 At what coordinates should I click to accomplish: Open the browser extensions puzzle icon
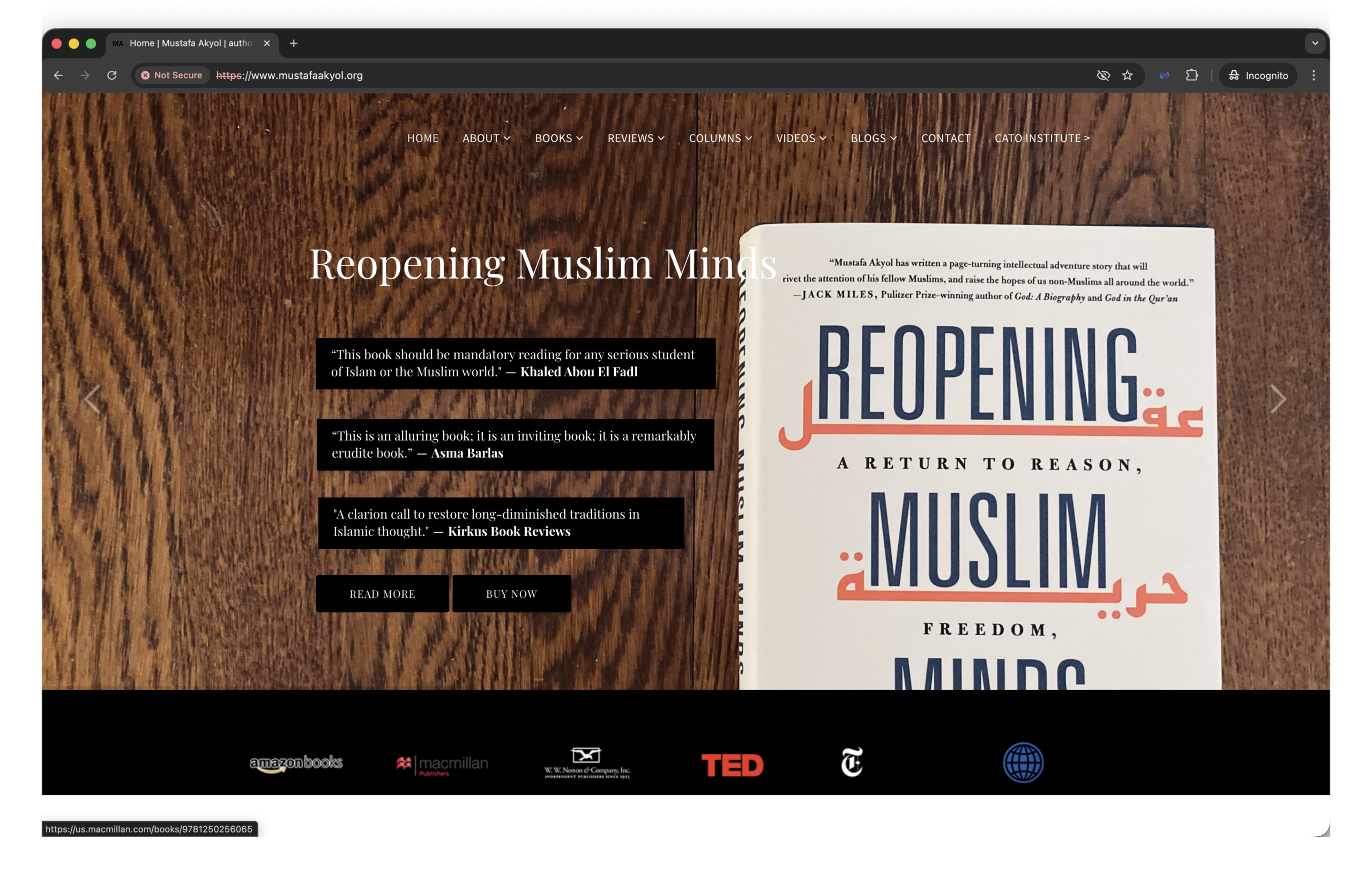(1191, 76)
